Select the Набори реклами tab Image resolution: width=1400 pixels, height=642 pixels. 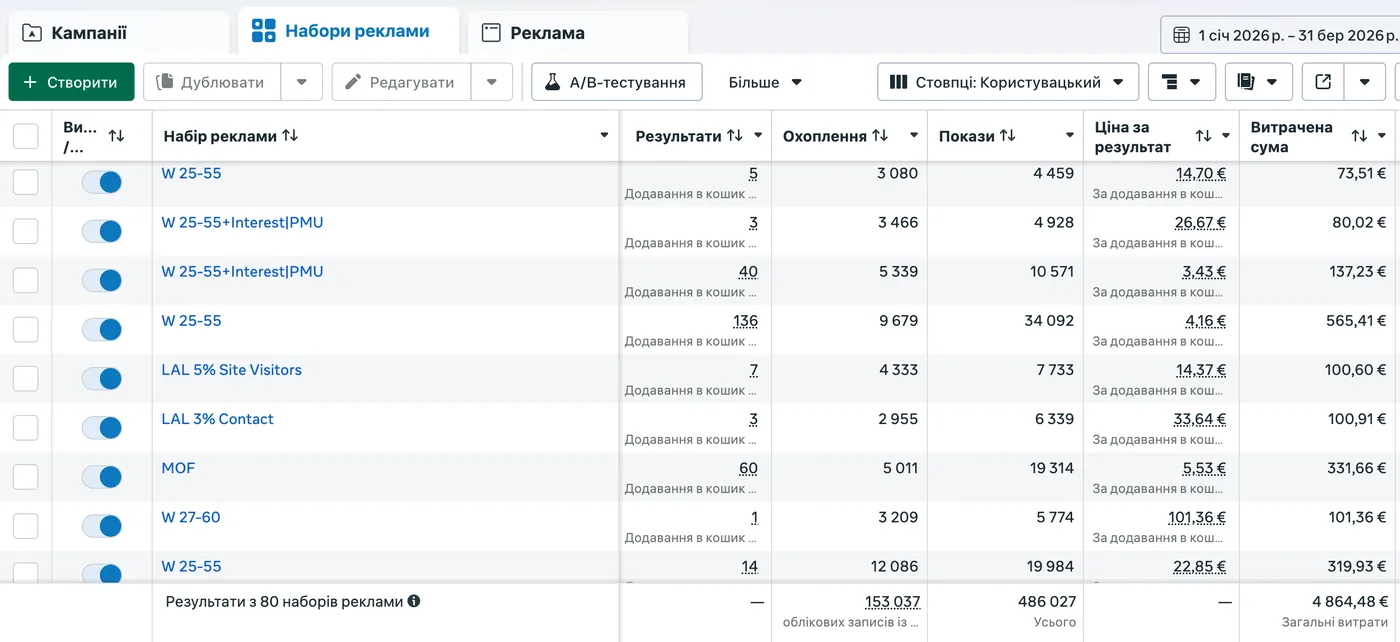pos(348,31)
